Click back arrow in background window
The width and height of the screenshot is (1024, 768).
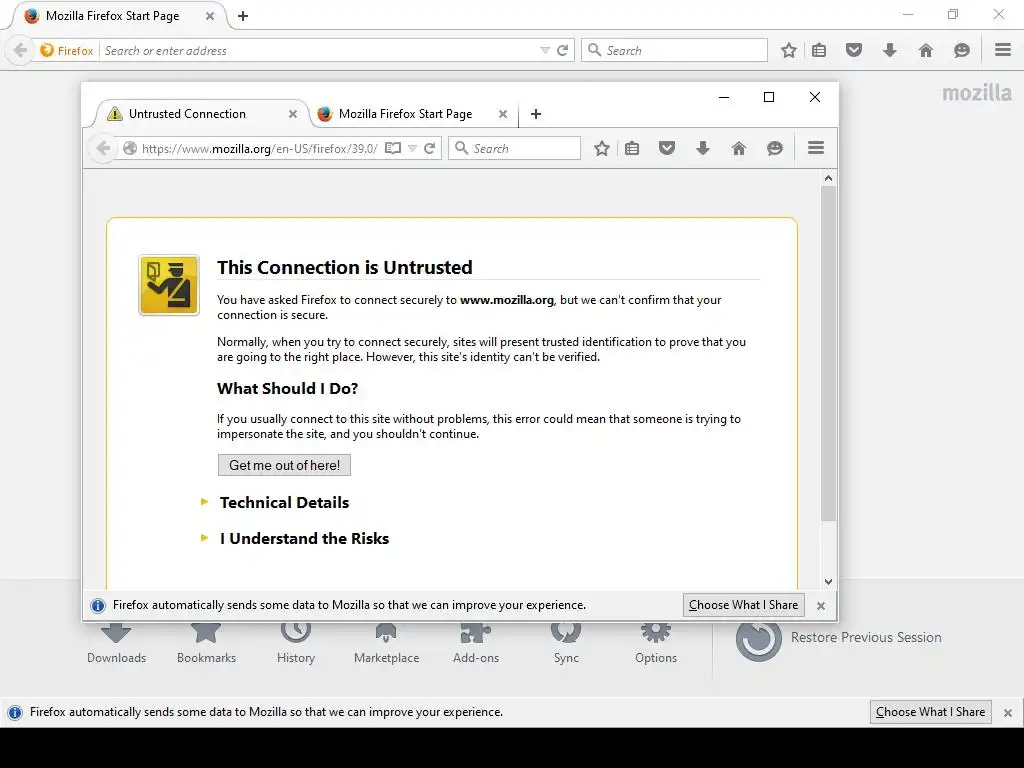click(20, 50)
